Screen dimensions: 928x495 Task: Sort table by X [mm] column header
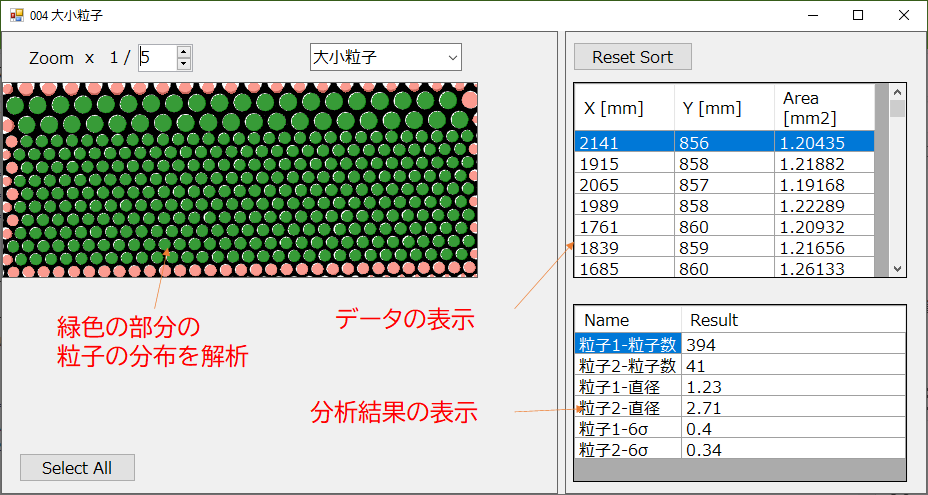coord(624,108)
